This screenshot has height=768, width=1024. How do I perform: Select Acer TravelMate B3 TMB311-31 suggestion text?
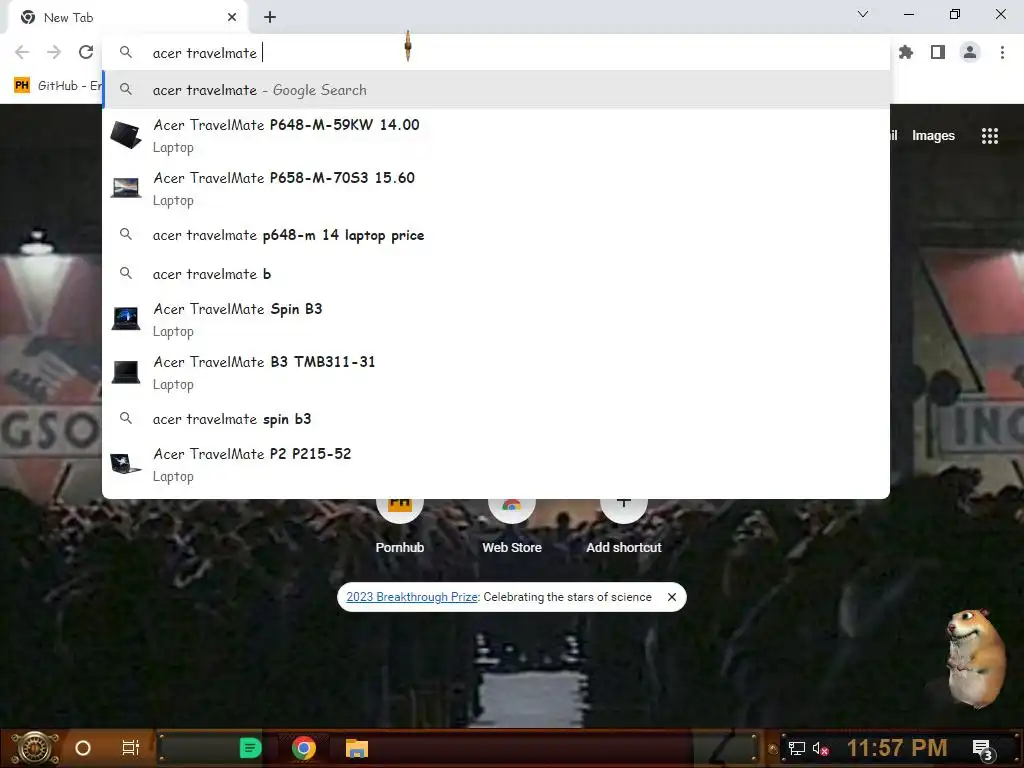[x=264, y=362]
